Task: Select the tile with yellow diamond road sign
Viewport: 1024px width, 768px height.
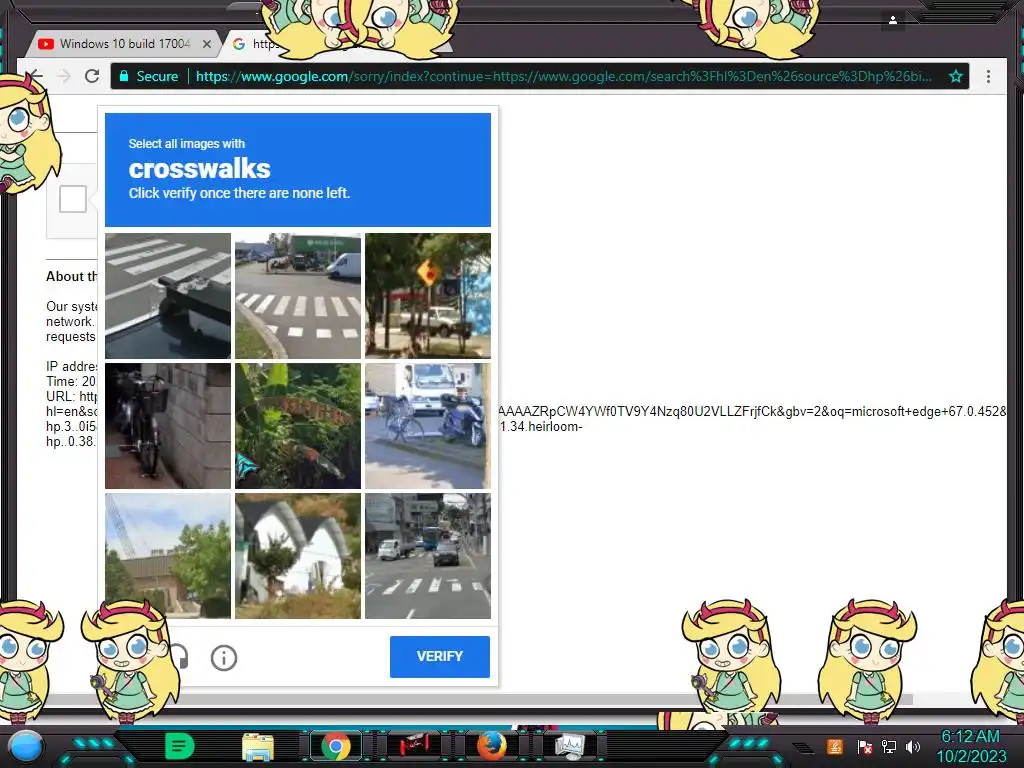Action: [x=428, y=296]
